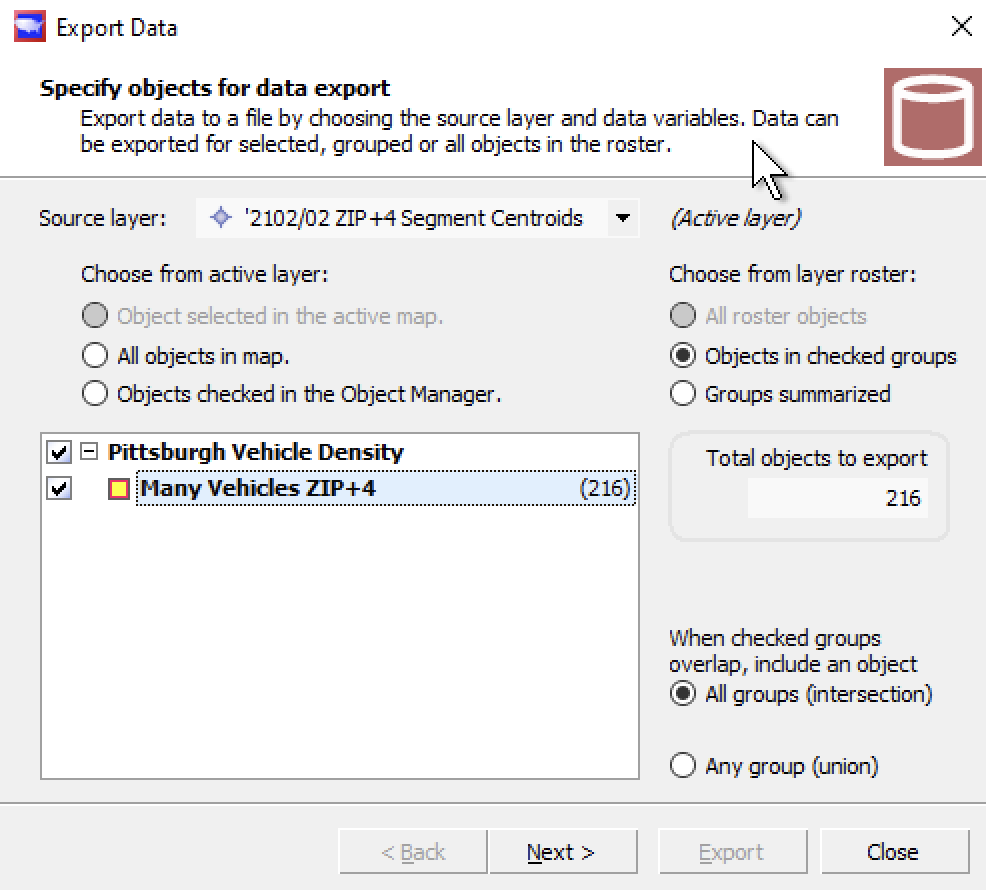Screen dimensions: 986x890
Task: Select Objects checked in the Object Manager
Action: click(95, 393)
